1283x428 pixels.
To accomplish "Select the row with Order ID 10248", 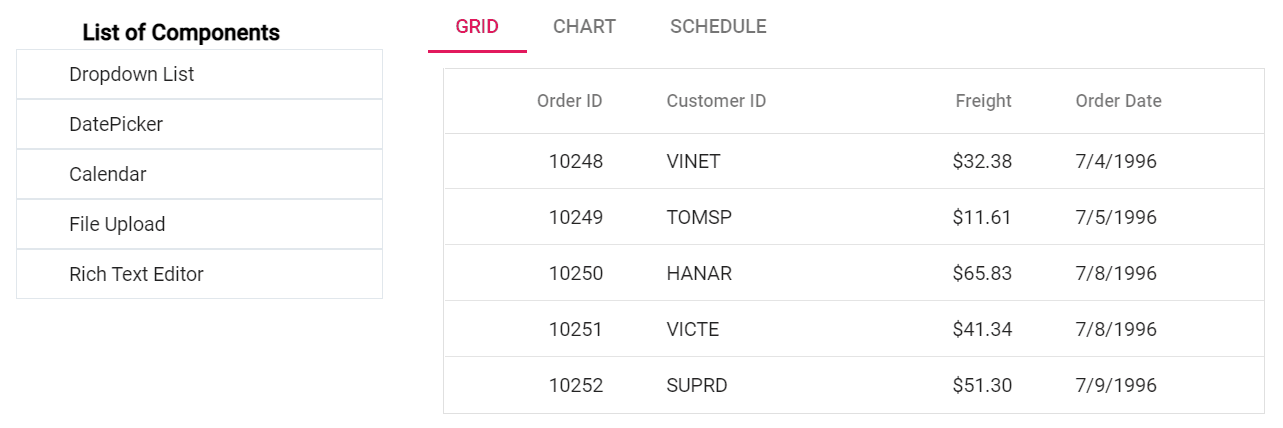I will point(576,162).
